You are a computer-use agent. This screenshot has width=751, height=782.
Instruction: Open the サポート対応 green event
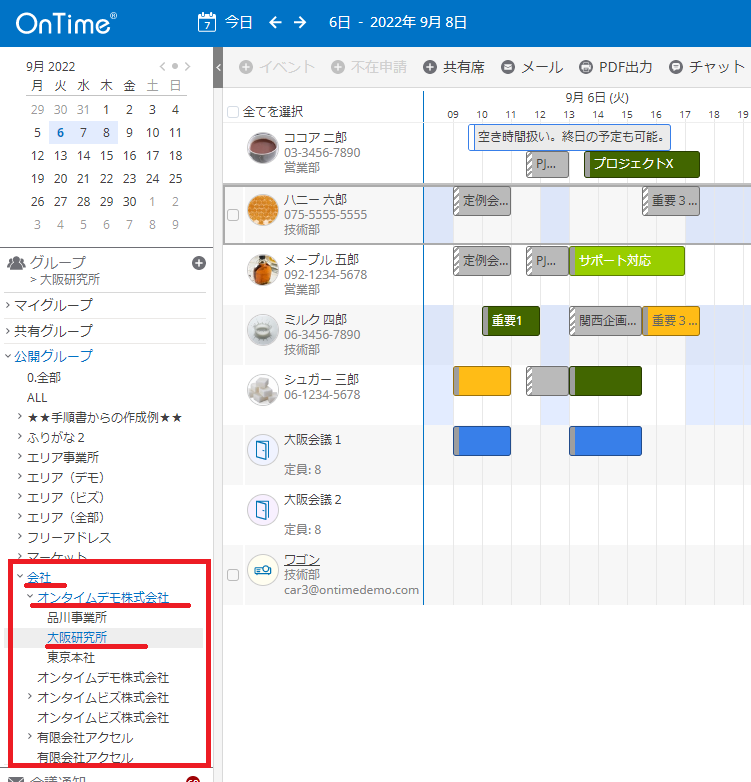tap(627, 261)
